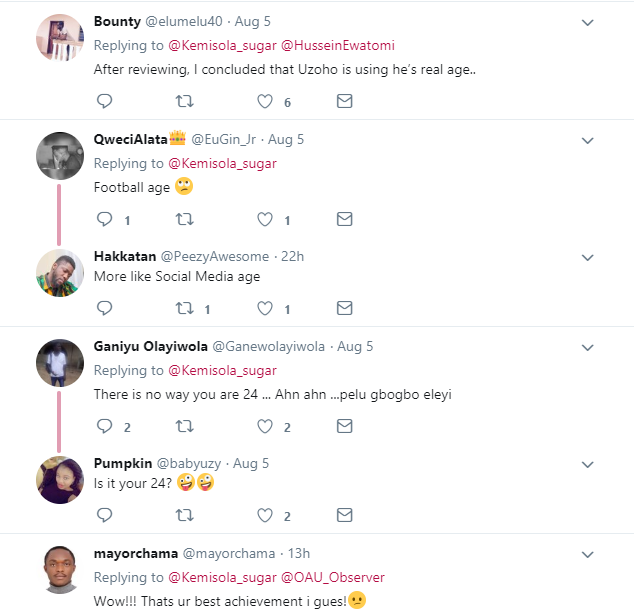The image size is (634, 609).
Task: Reply to Ganiyu Olayiwola's tweet
Action: tap(104, 427)
